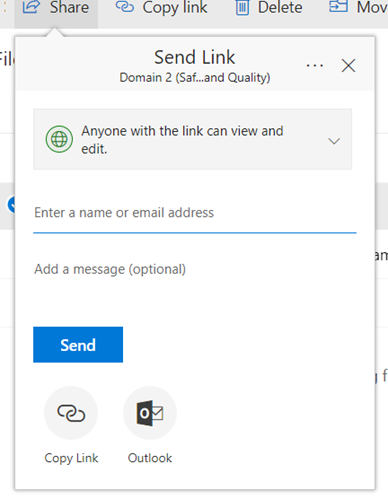Choose the Delete label in toolbar
The height and width of the screenshot is (500, 388).
point(280,7)
